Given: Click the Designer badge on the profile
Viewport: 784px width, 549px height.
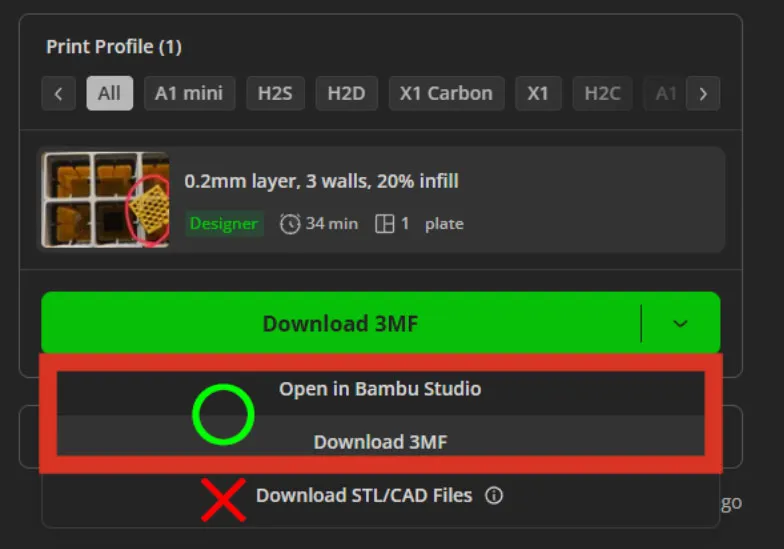Looking at the screenshot, I should pos(224,224).
